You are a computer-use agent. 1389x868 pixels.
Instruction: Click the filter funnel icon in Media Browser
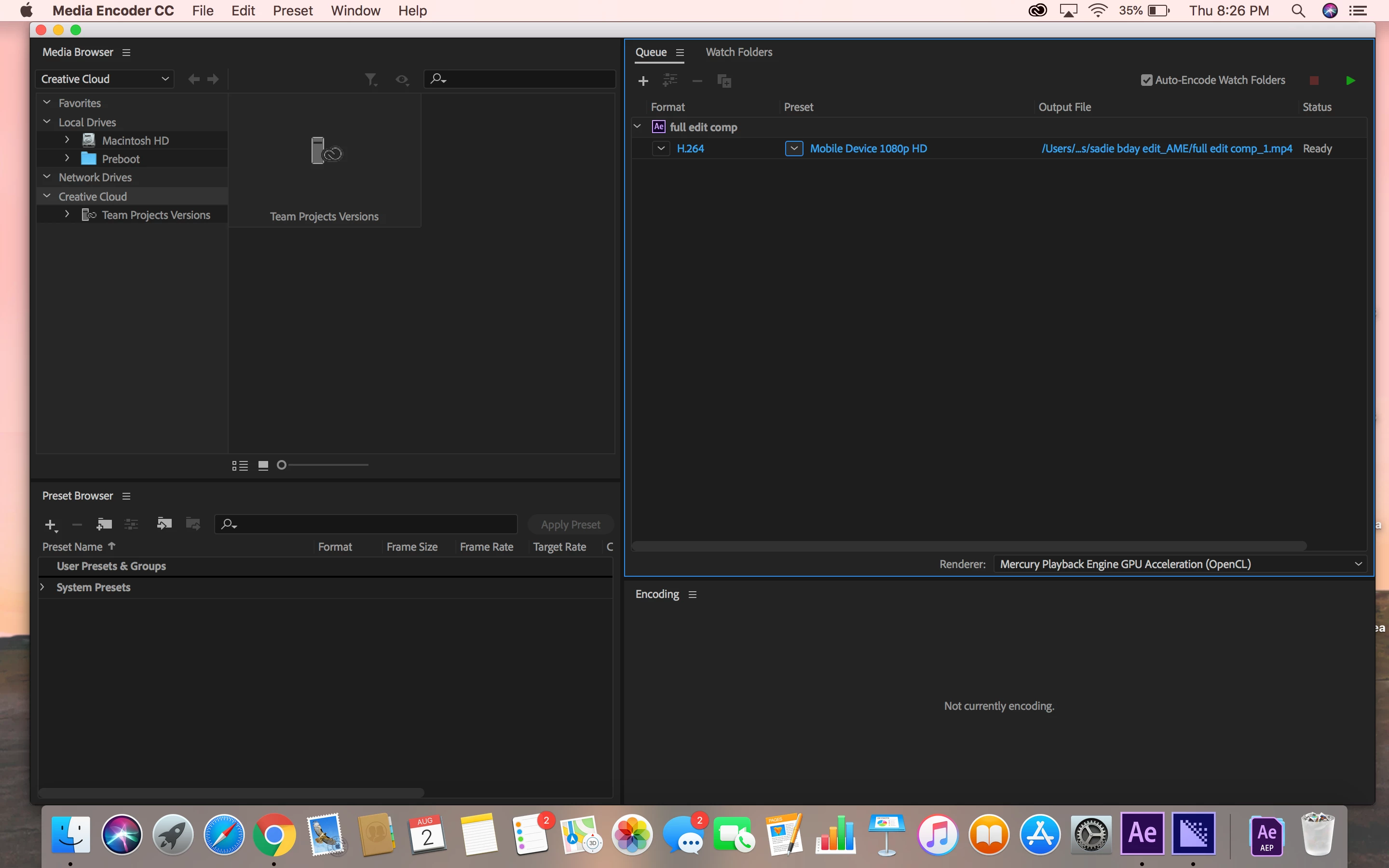tap(371, 79)
